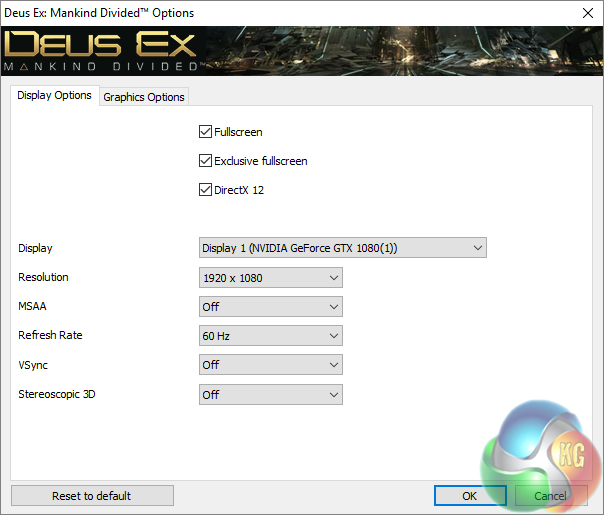Expand the MSAA dropdown
The height and width of the screenshot is (515, 604).
point(270,307)
